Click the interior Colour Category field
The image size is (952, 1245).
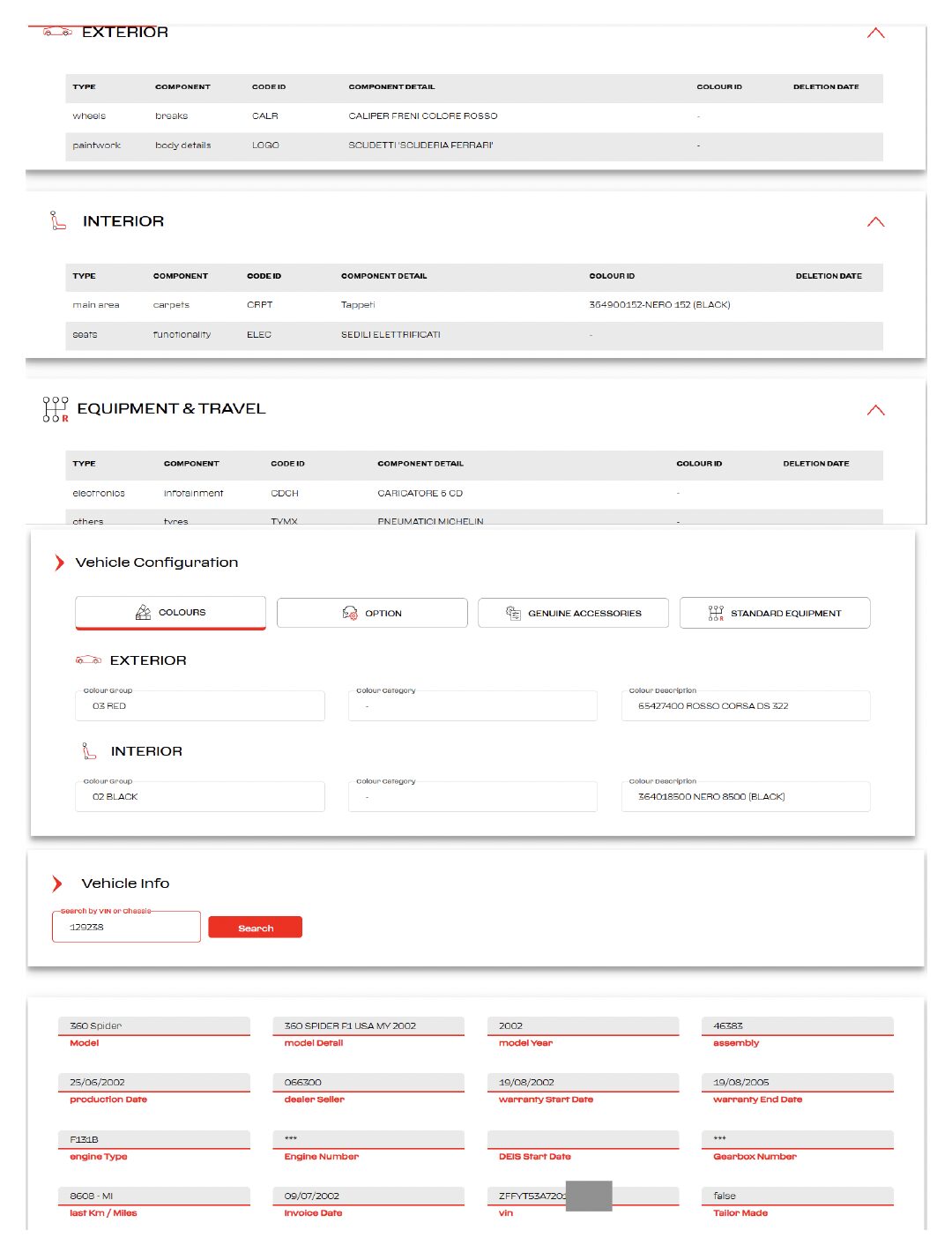click(472, 797)
